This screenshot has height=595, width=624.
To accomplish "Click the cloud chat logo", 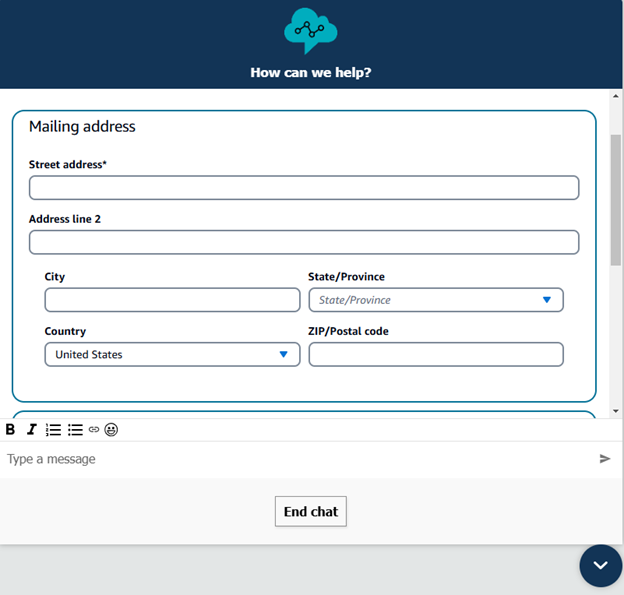I will (311, 30).
